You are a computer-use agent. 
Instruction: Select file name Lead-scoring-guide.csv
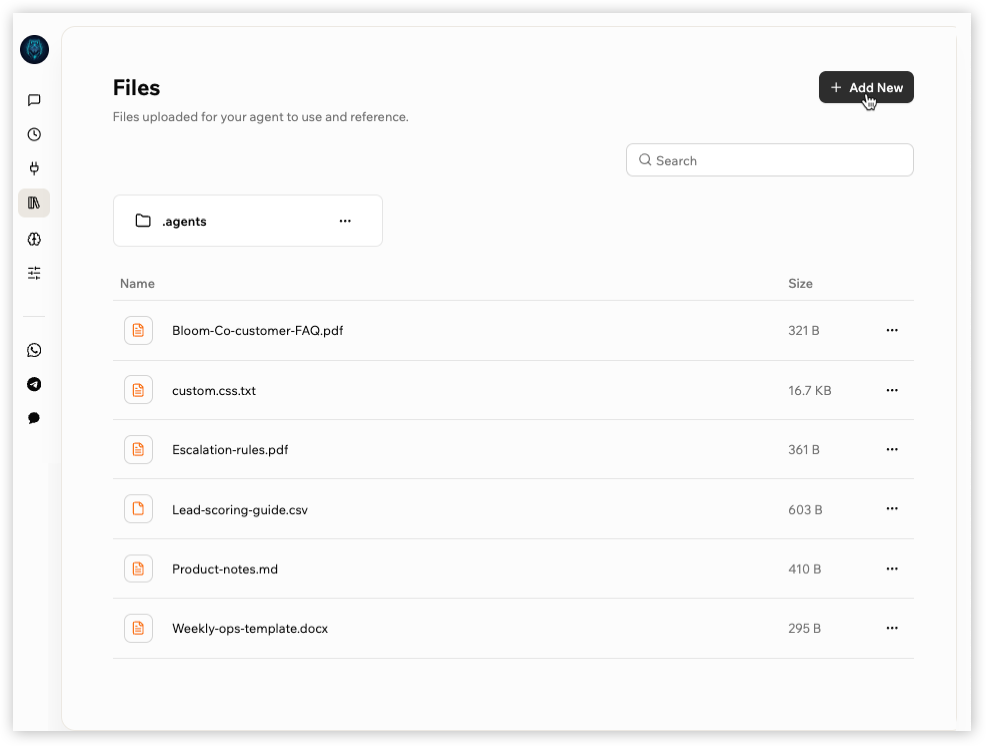240,509
